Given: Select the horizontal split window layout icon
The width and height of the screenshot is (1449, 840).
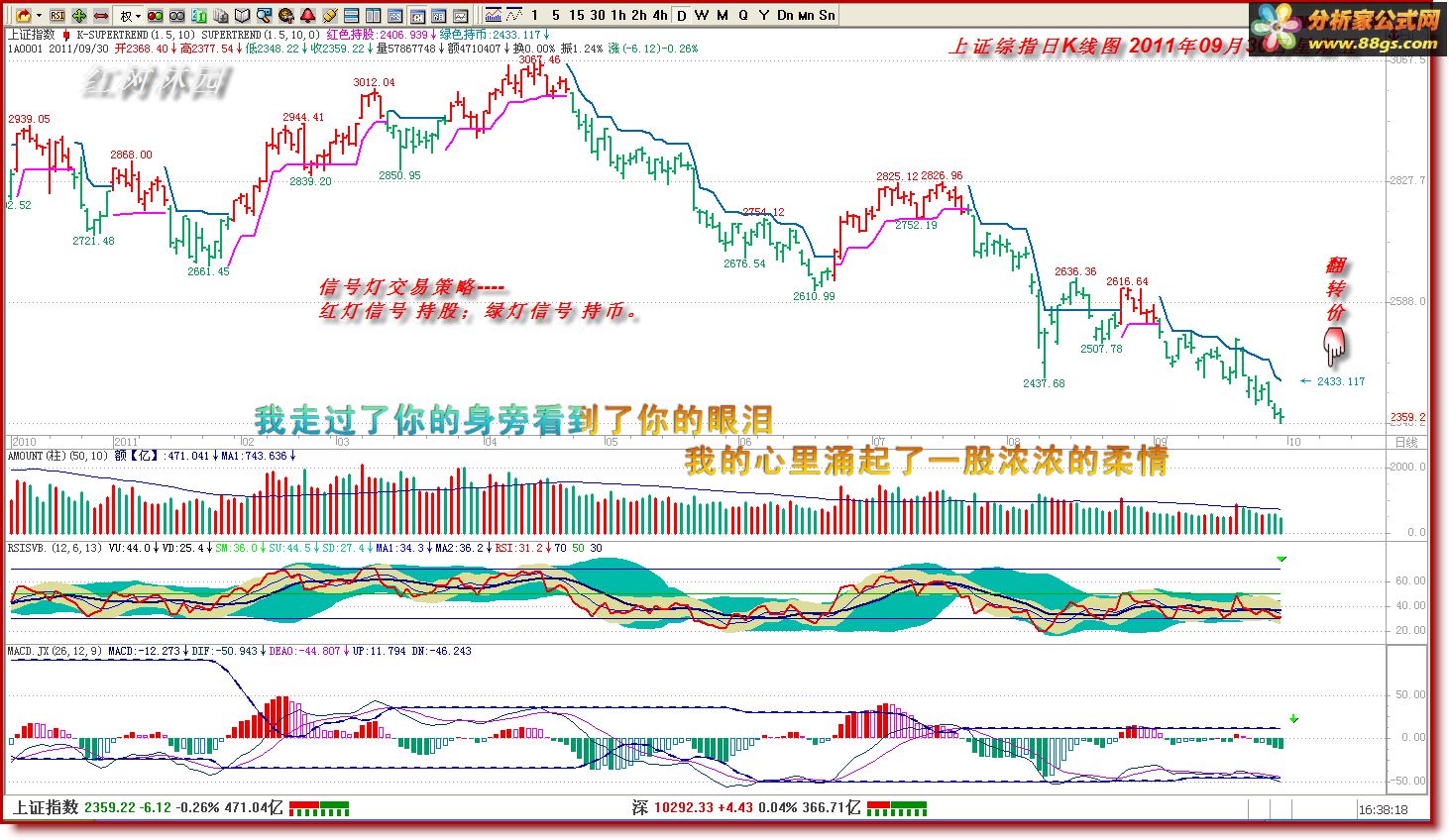Looking at the screenshot, I should [x=351, y=15].
